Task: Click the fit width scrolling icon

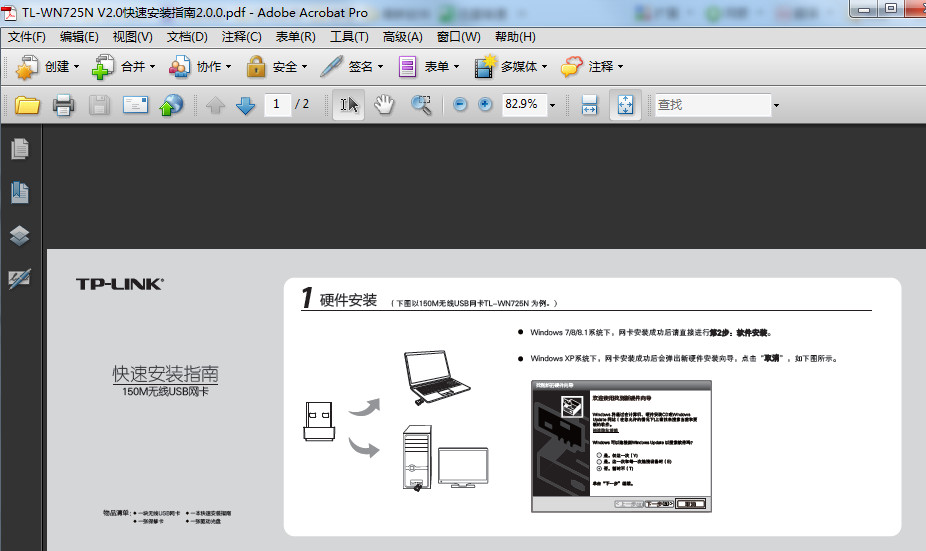Action: click(x=589, y=105)
